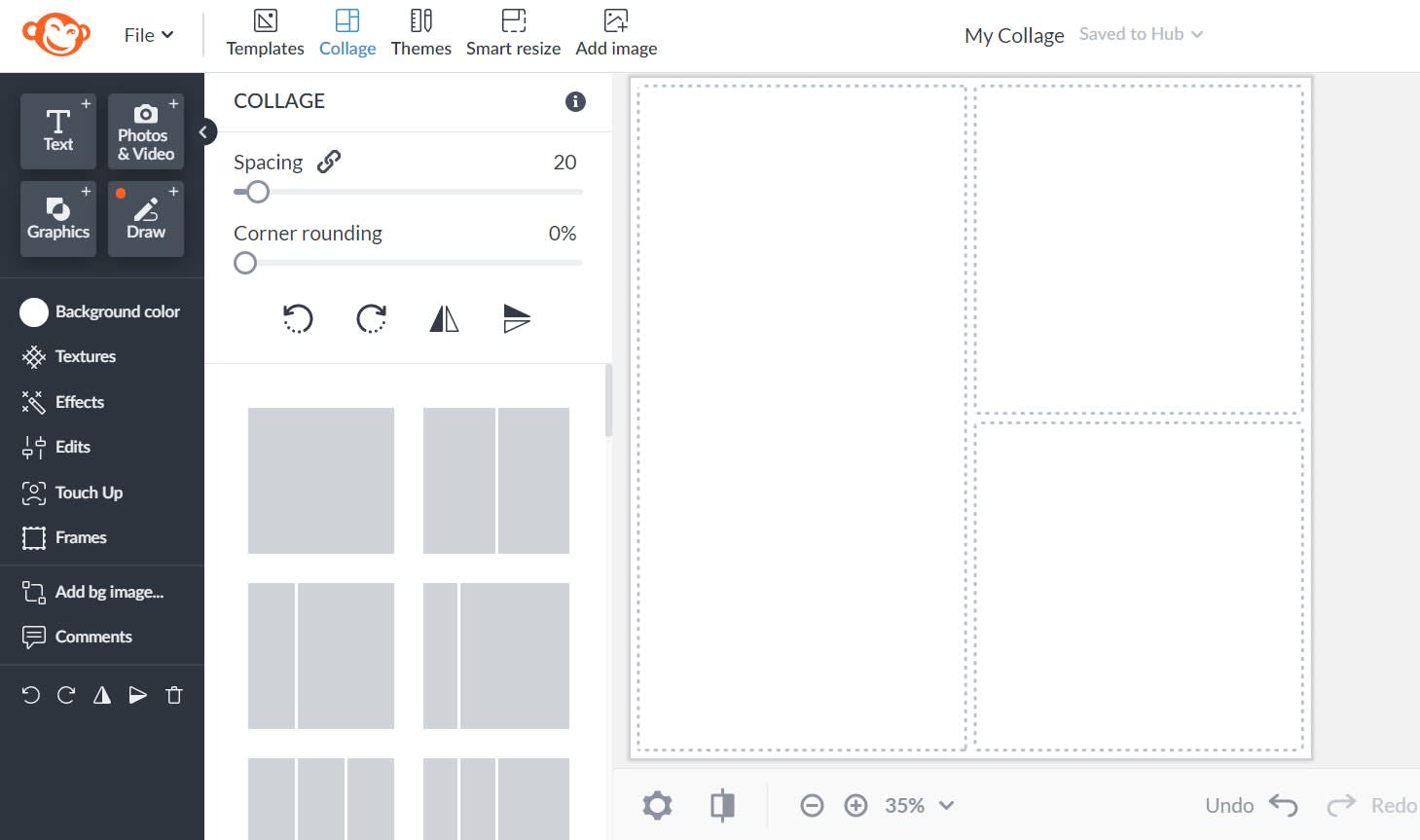Switch to the Templates tab
This screenshot has height=840, width=1420.
pyautogui.click(x=265, y=33)
